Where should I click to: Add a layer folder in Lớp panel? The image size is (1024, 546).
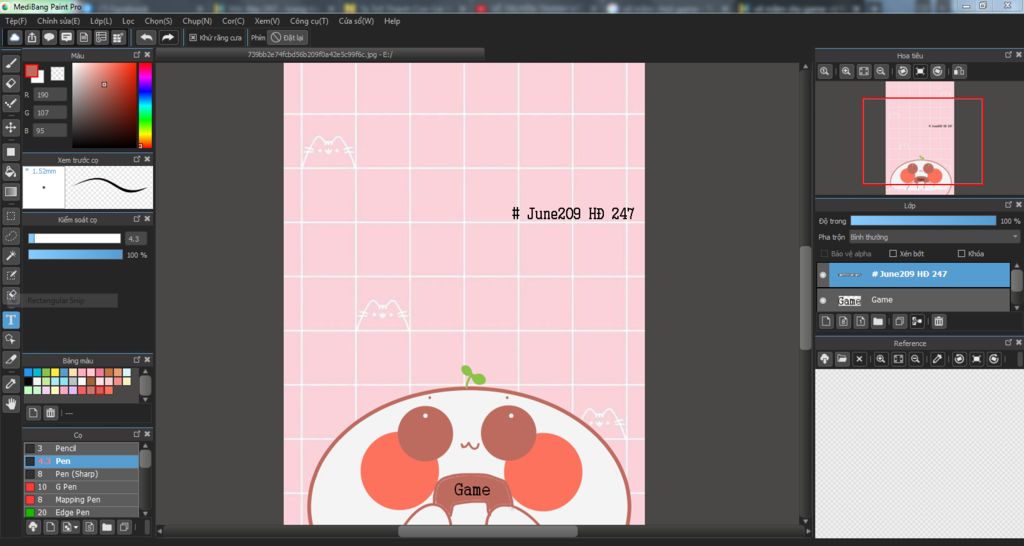(878, 321)
